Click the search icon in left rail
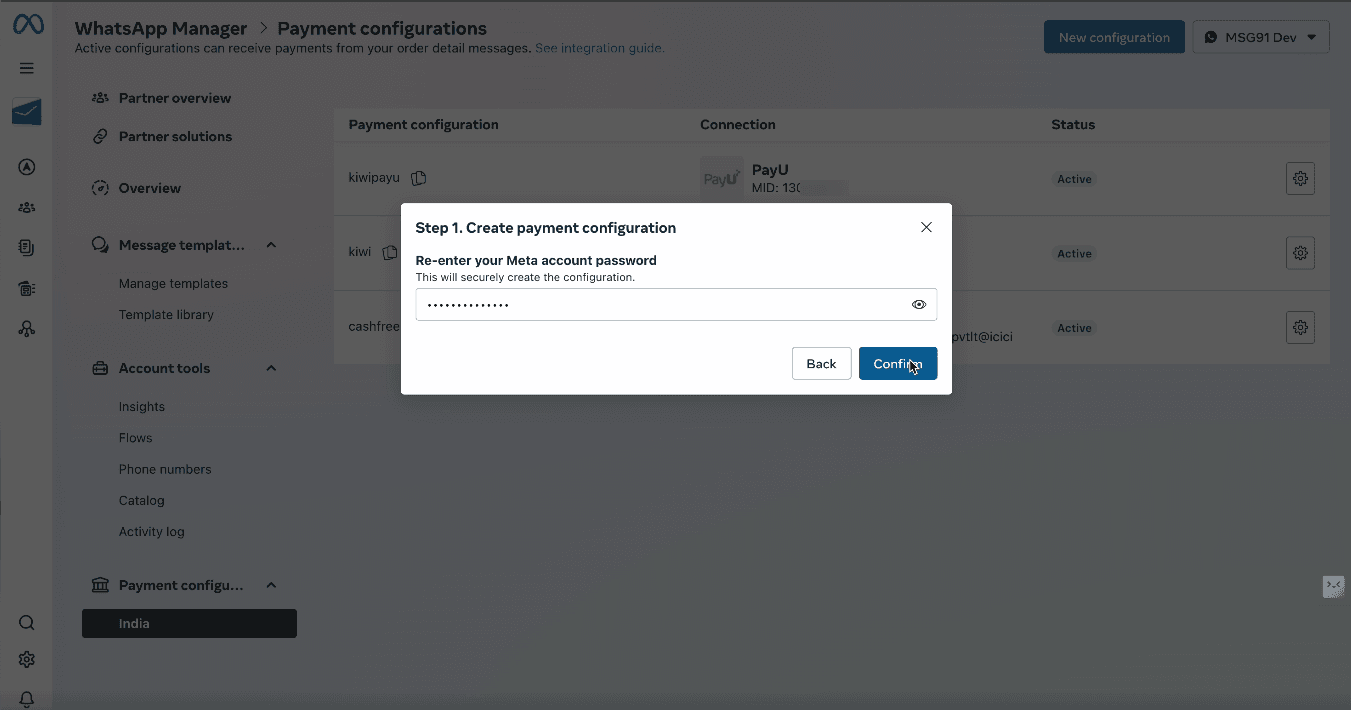 click(x=27, y=623)
